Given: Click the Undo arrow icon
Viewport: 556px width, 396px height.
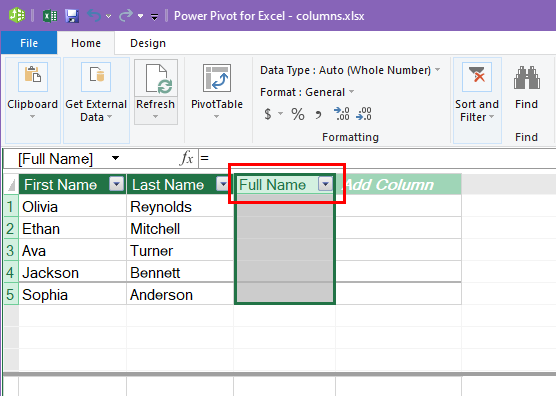Looking at the screenshot, I should (x=94, y=16).
